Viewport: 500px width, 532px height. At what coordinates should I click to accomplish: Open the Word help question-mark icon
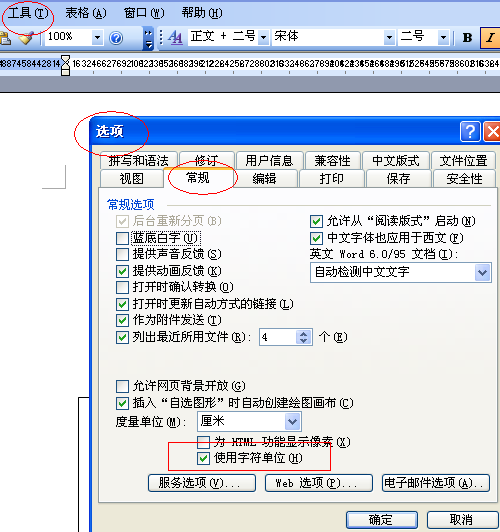coord(116,38)
